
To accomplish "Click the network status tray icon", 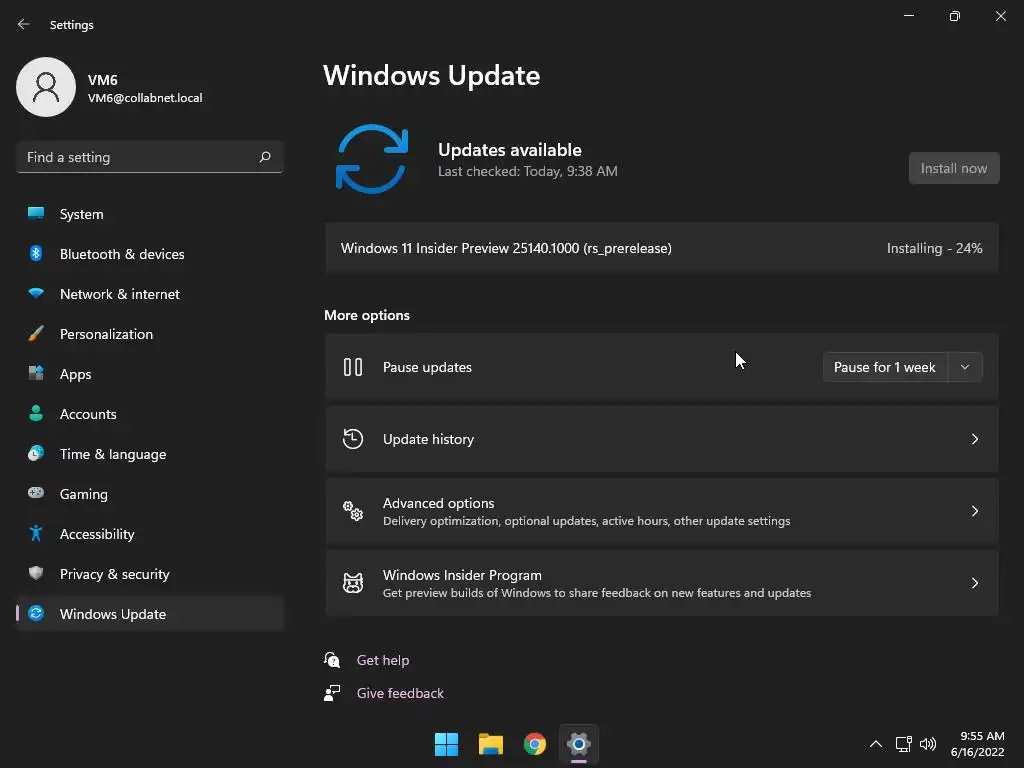I will click(903, 744).
